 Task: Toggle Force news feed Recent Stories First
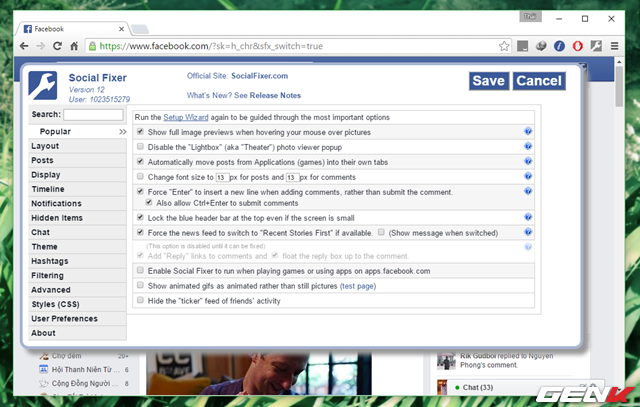(x=140, y=232)
